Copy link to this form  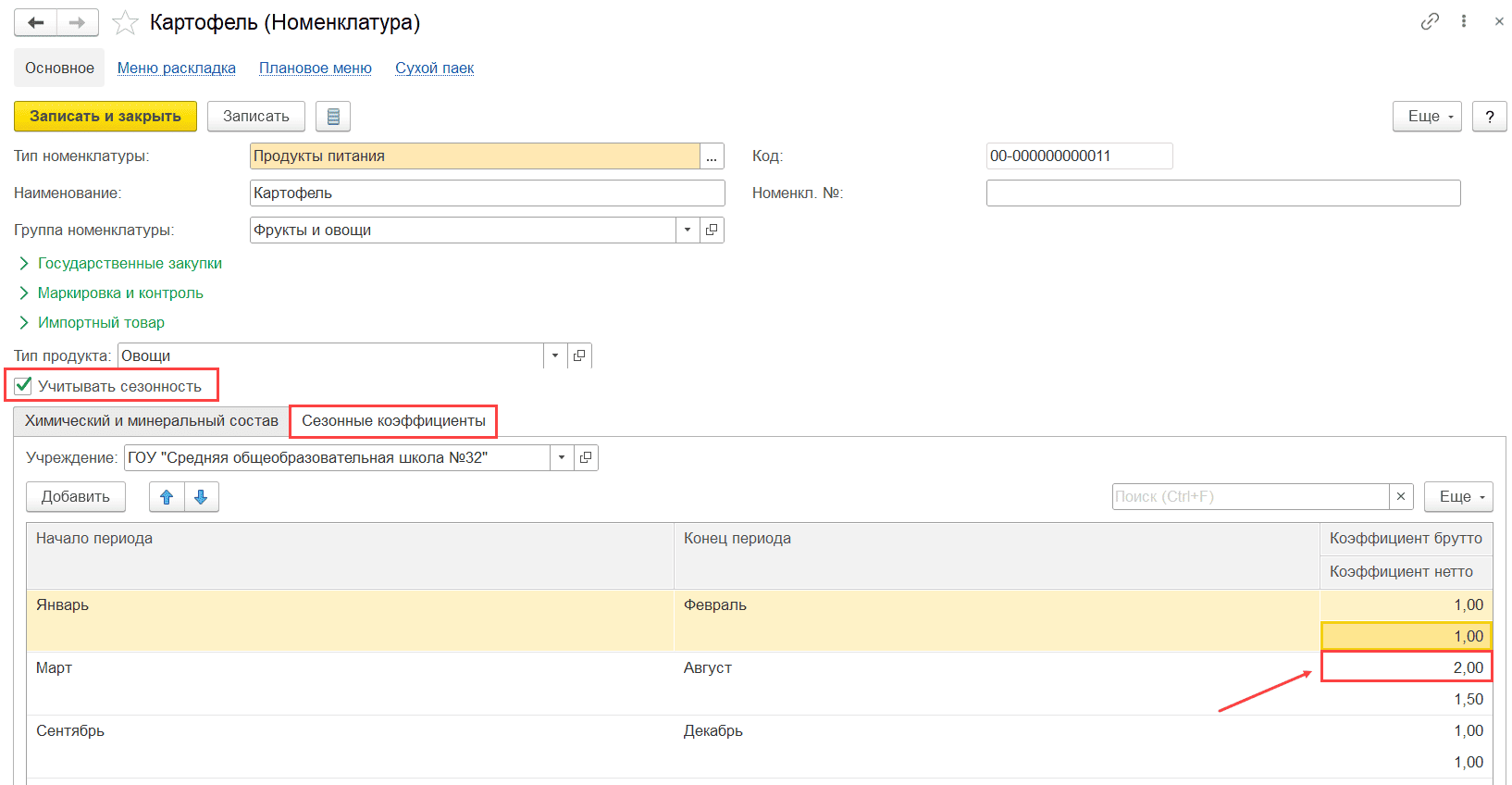pyautogui.click(x=1430, y=21)
